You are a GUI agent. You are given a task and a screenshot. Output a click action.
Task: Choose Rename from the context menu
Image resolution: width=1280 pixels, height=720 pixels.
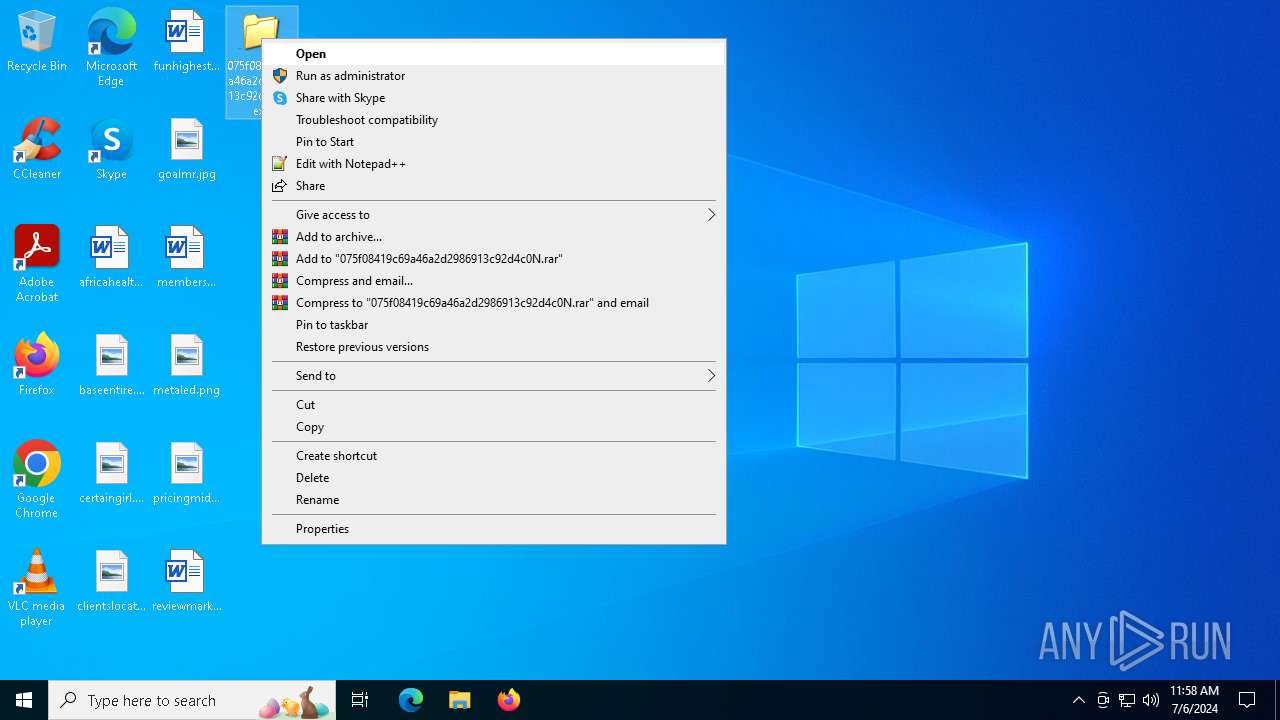coord(494,500)
